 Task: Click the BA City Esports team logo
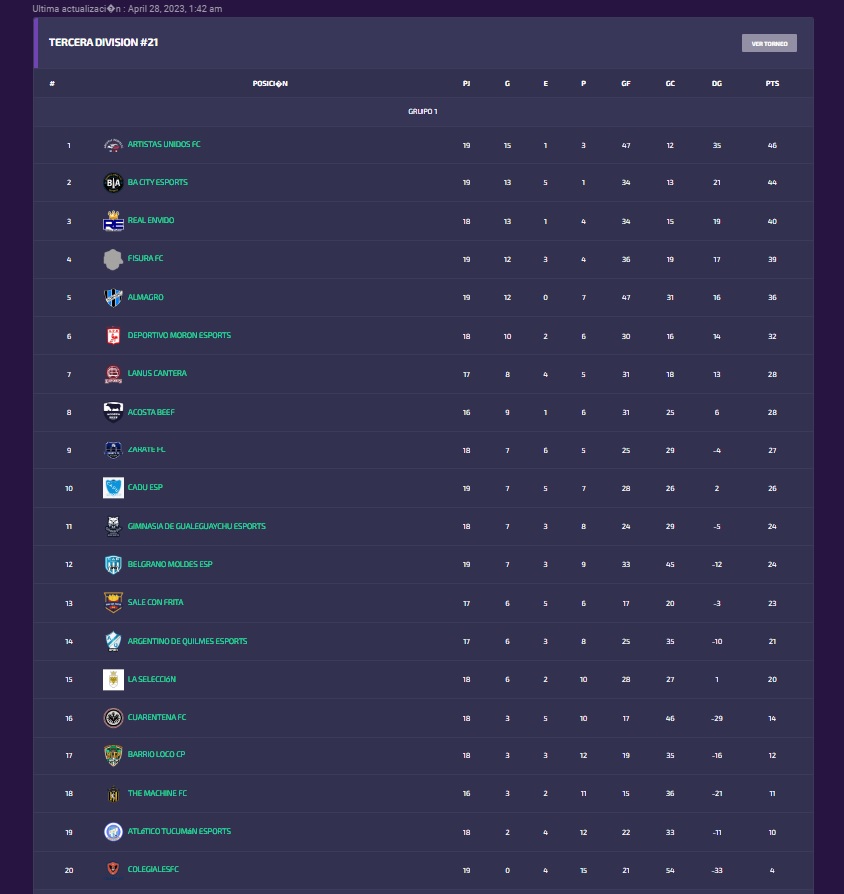click(113, 182)
